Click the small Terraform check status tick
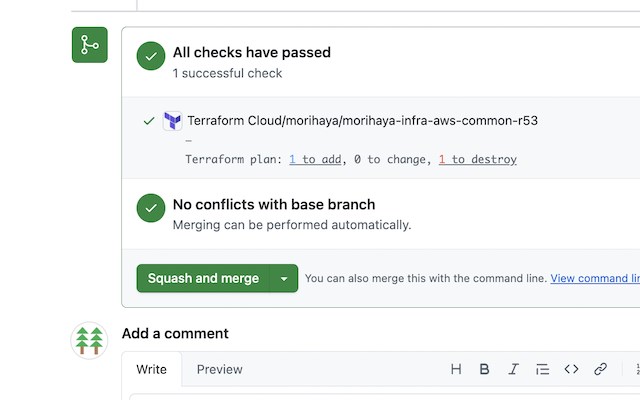Image resolution: width=640 pixels, height=400 pixels. point(149,121)
